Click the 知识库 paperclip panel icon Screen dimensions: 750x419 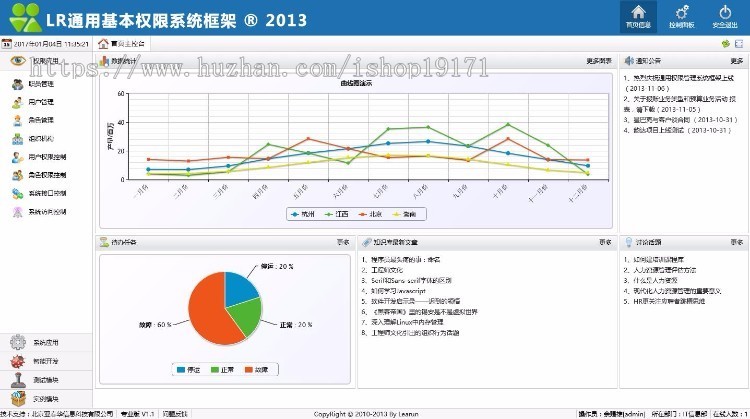pyautogui.click(x=366, y=242)
